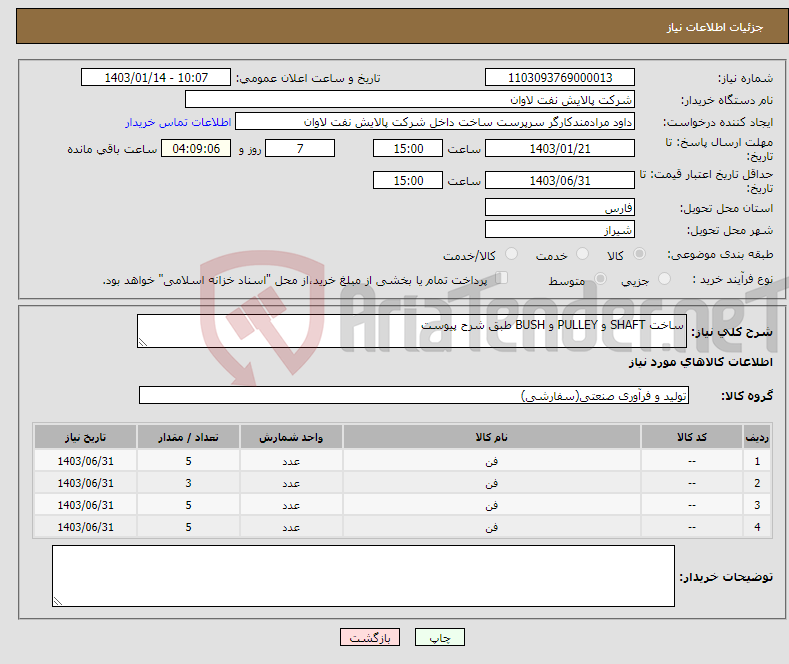
Task: Click the remaining days field showing 7
Action: click(300, 148)
